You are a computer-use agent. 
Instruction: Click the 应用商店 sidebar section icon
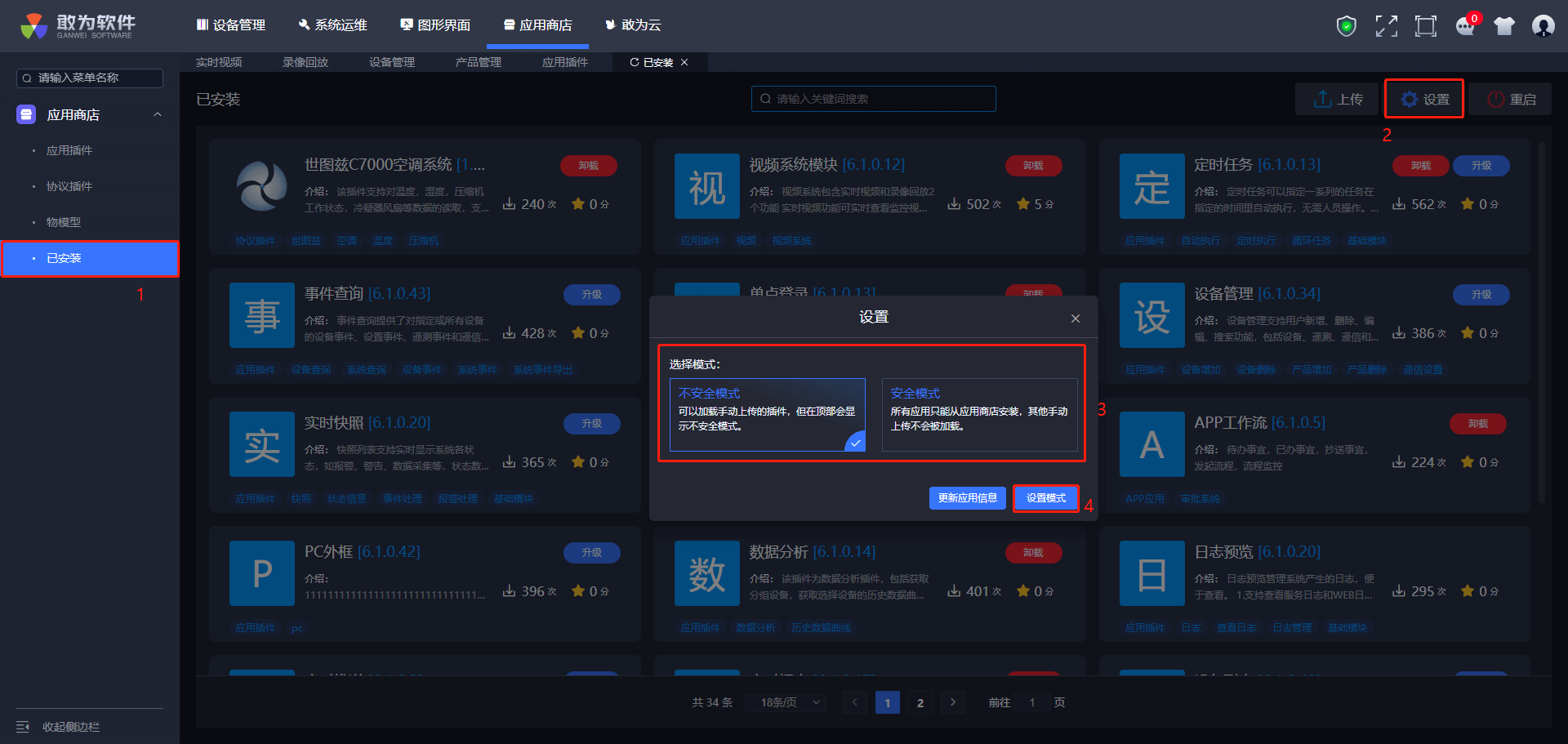pyautogui.click(x=26, y=114)
